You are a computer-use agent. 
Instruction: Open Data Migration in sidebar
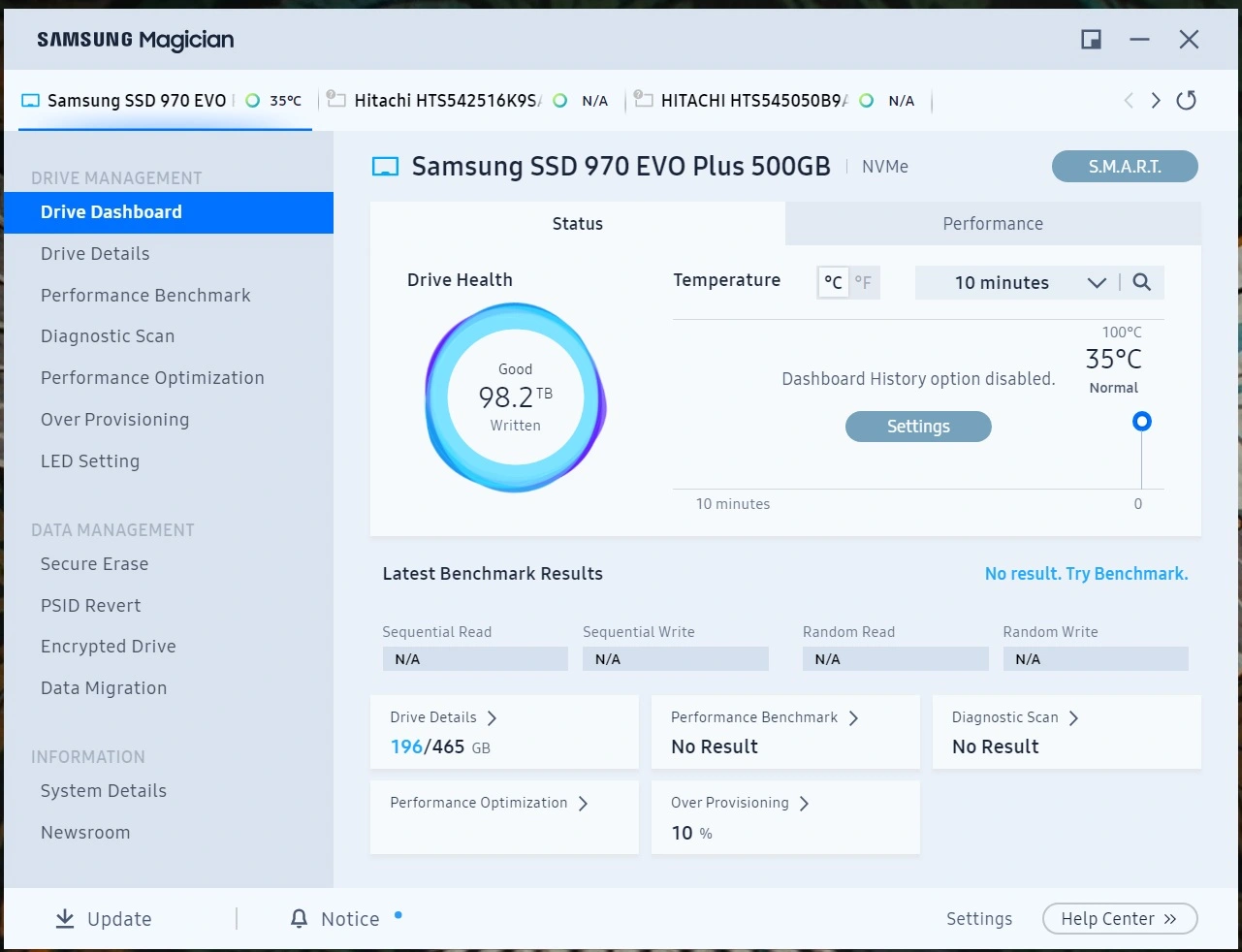[x=104, y=688]
